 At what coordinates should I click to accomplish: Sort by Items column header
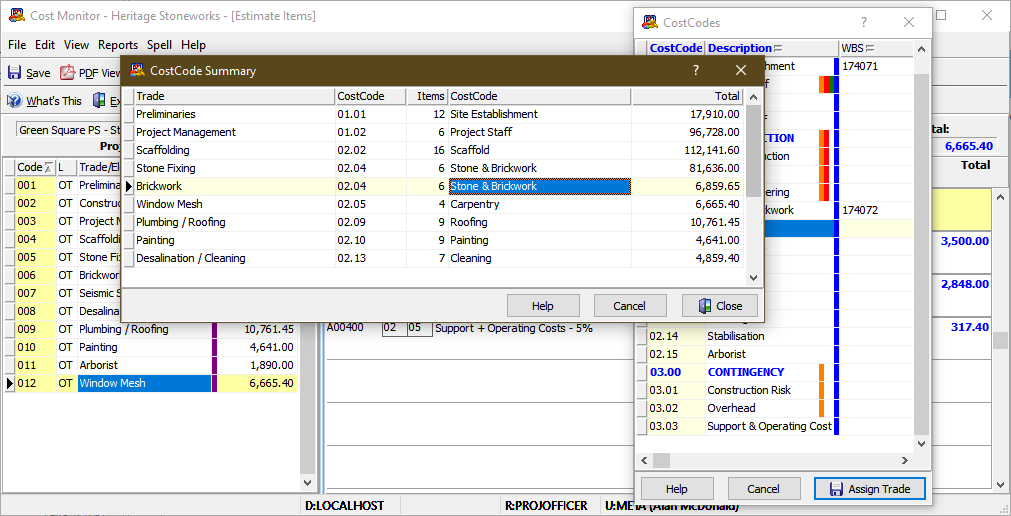(x=427, y=96)
